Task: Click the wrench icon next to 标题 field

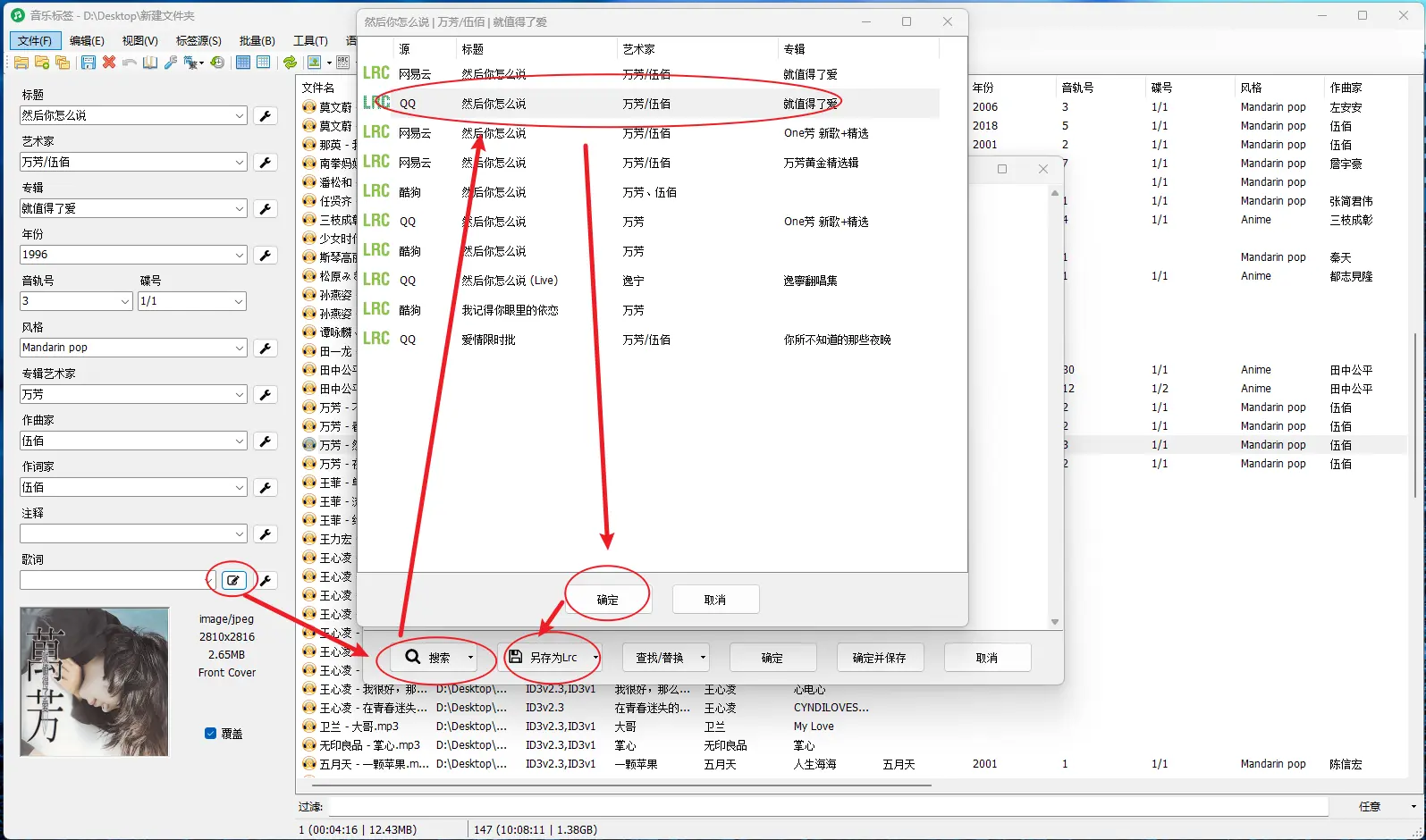Action: coord(266,115)
